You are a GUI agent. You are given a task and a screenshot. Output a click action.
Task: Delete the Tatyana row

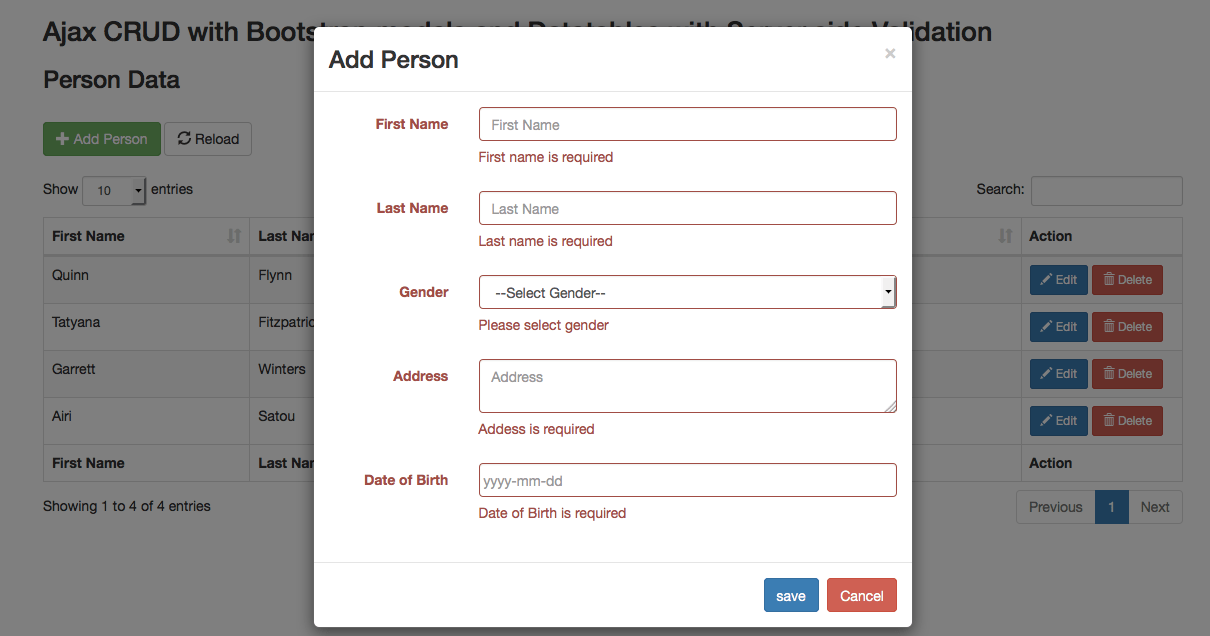point(1127,327)
